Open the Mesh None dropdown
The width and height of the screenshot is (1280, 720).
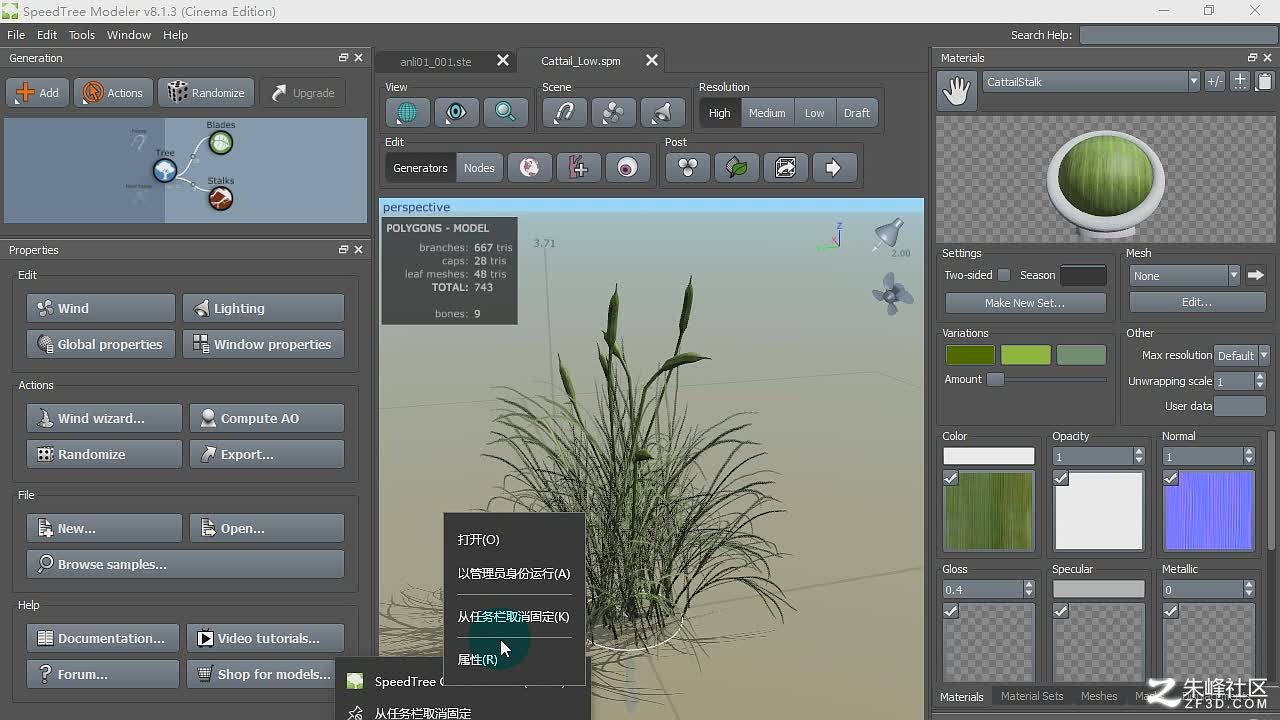click(x=1184, y=275)
